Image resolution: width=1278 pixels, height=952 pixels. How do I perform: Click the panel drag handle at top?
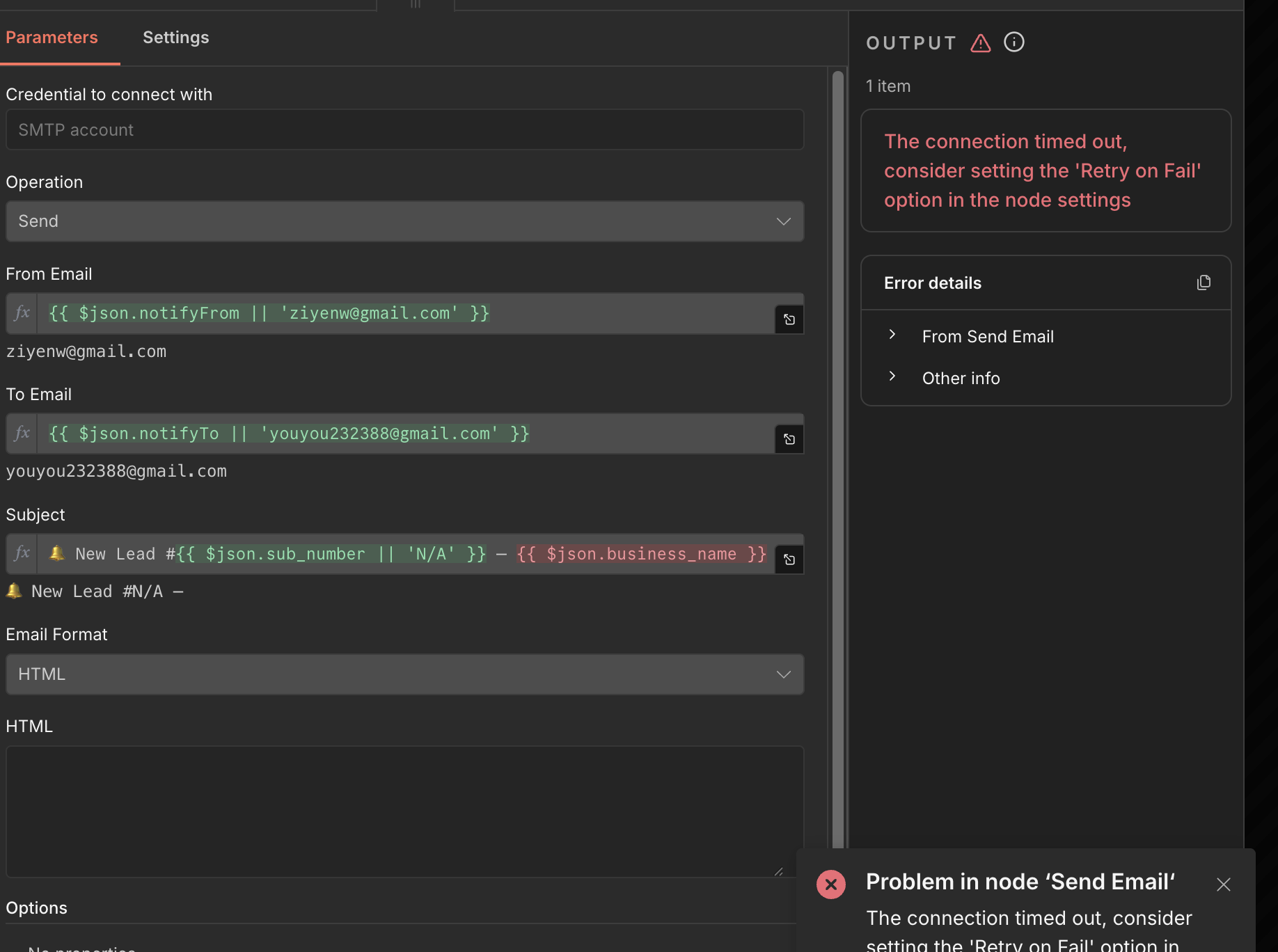pos(416,5)
